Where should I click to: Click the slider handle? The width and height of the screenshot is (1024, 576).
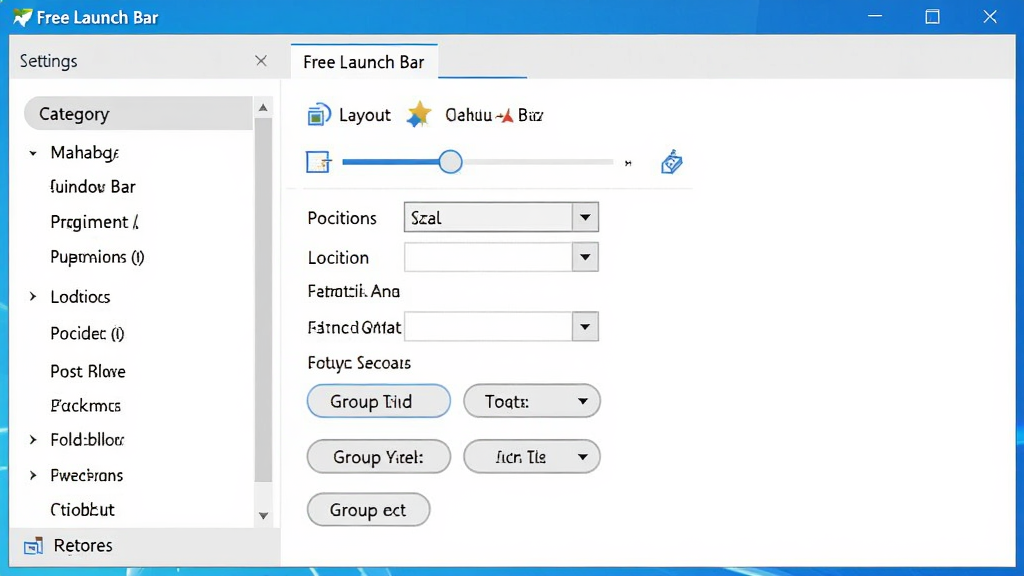click(x=450, y=162)
